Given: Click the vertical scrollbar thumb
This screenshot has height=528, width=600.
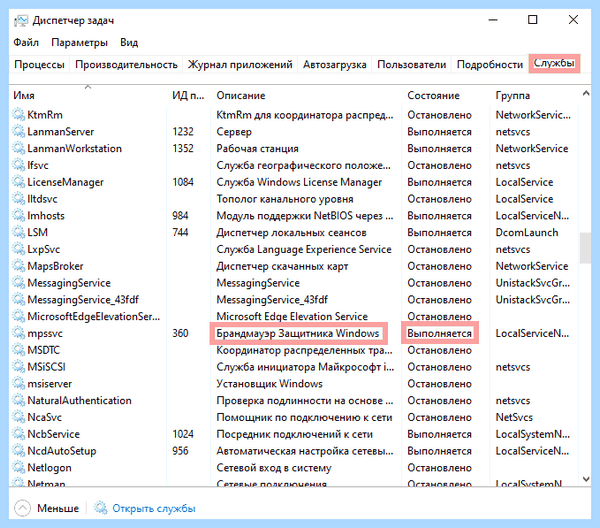Looking at the screenshot, I should [585, 248].
